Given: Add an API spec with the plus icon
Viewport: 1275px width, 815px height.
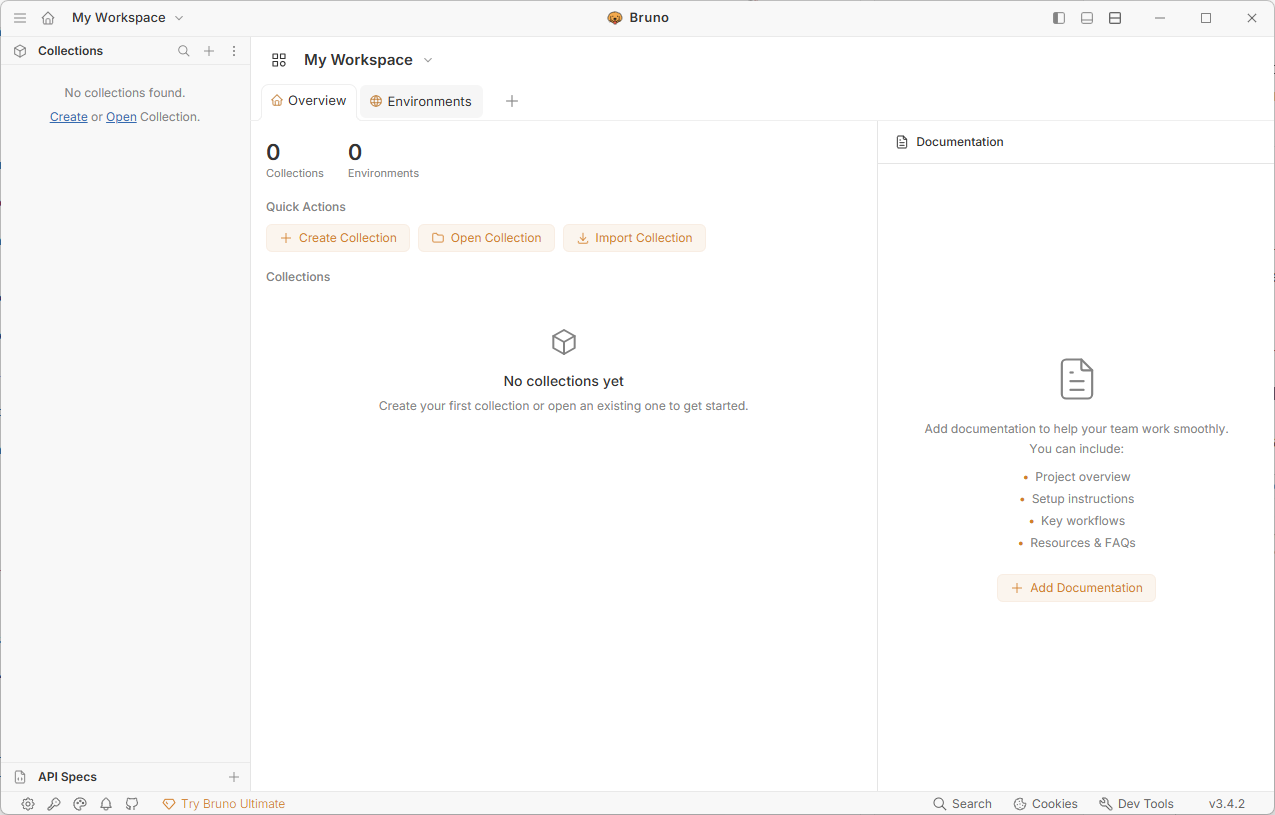Looking at the screenshot, I should pos(234,777).
